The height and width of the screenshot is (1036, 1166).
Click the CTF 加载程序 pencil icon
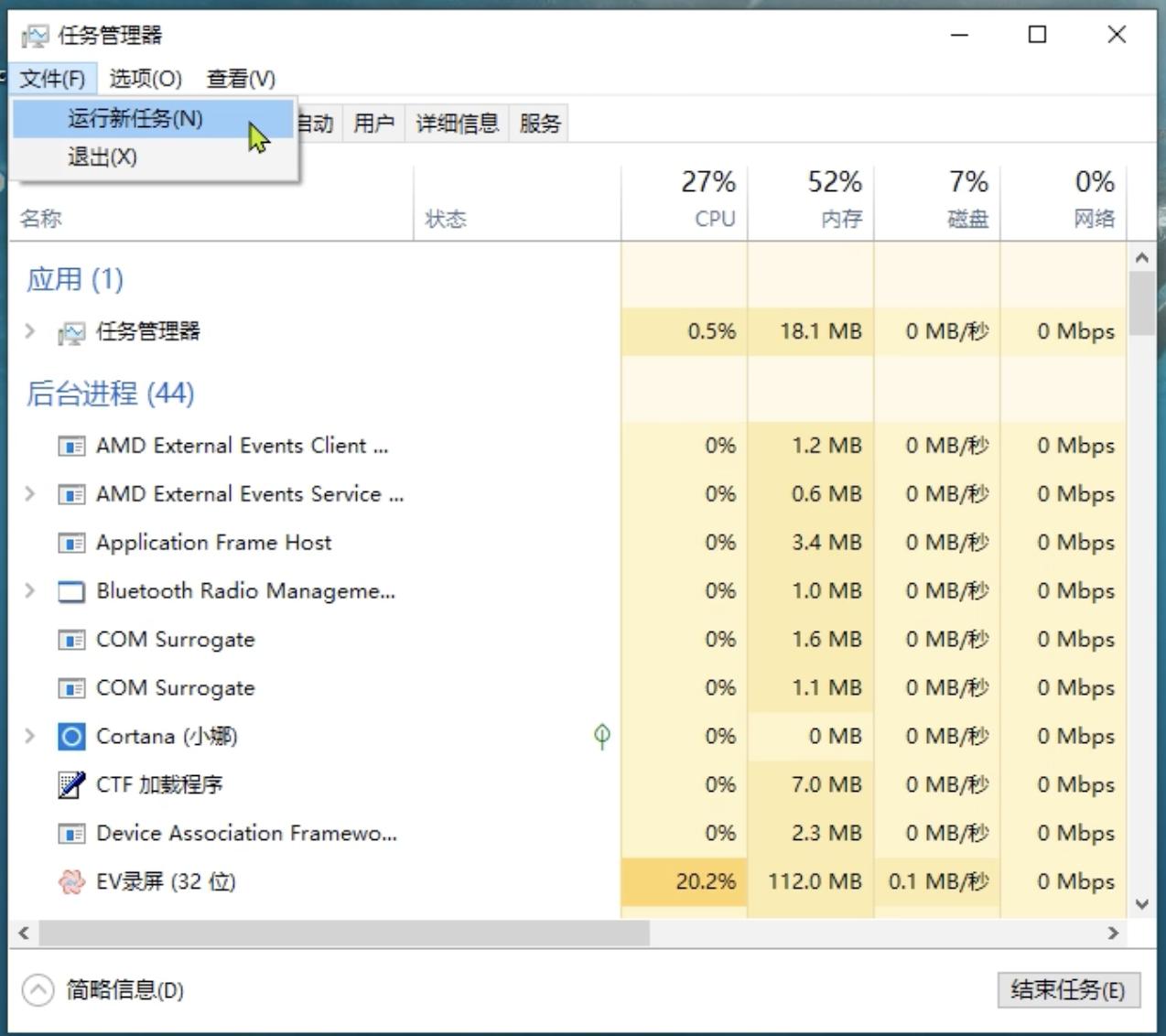(71, 784)
